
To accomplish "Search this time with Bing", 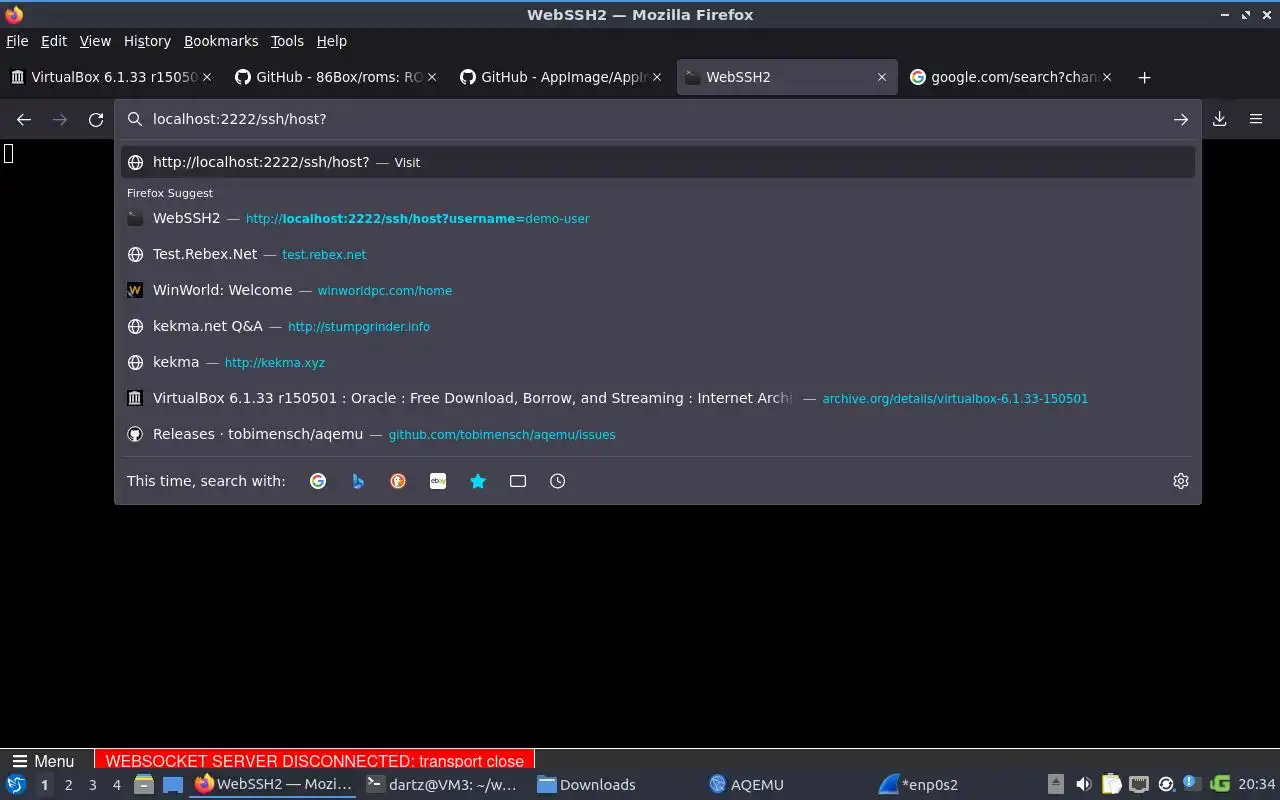I will point(358,481).
